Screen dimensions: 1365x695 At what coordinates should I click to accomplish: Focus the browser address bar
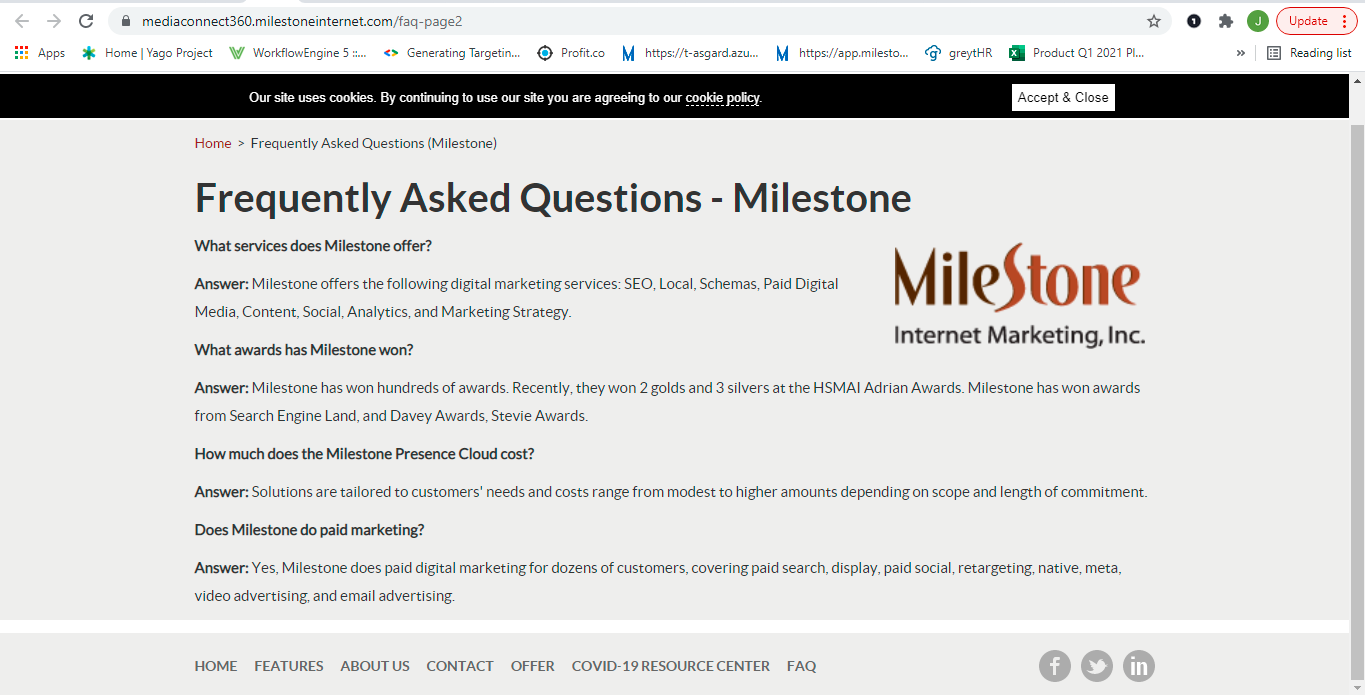click(x=640, y=21)
